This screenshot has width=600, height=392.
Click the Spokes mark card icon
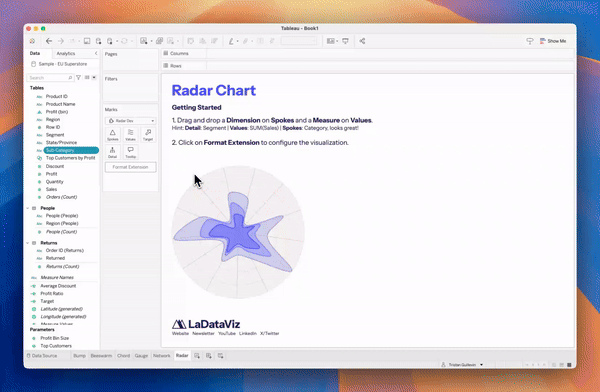112,135
